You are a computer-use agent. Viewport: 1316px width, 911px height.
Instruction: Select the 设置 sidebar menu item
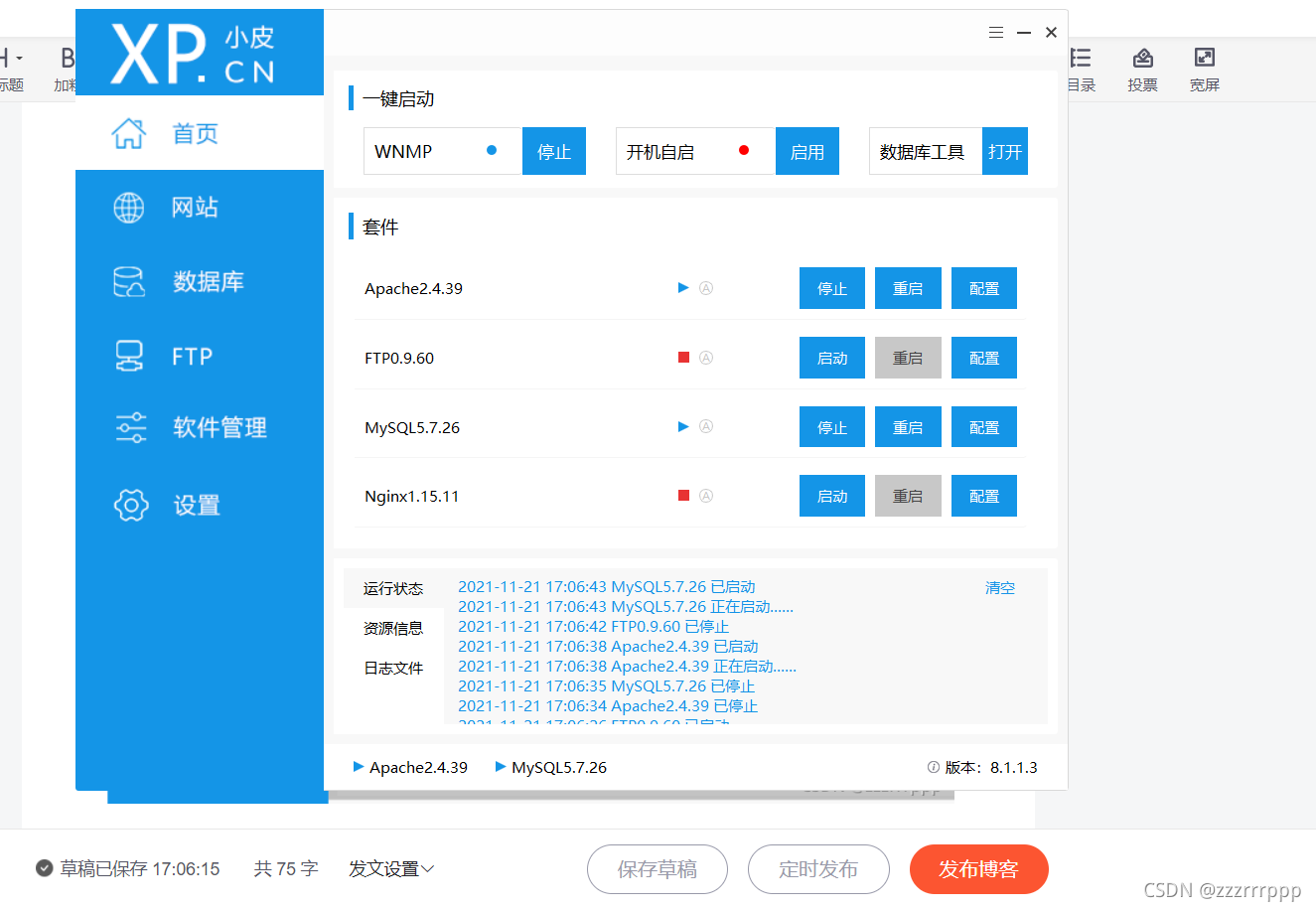pyautogui.click(x=200, y=505)
